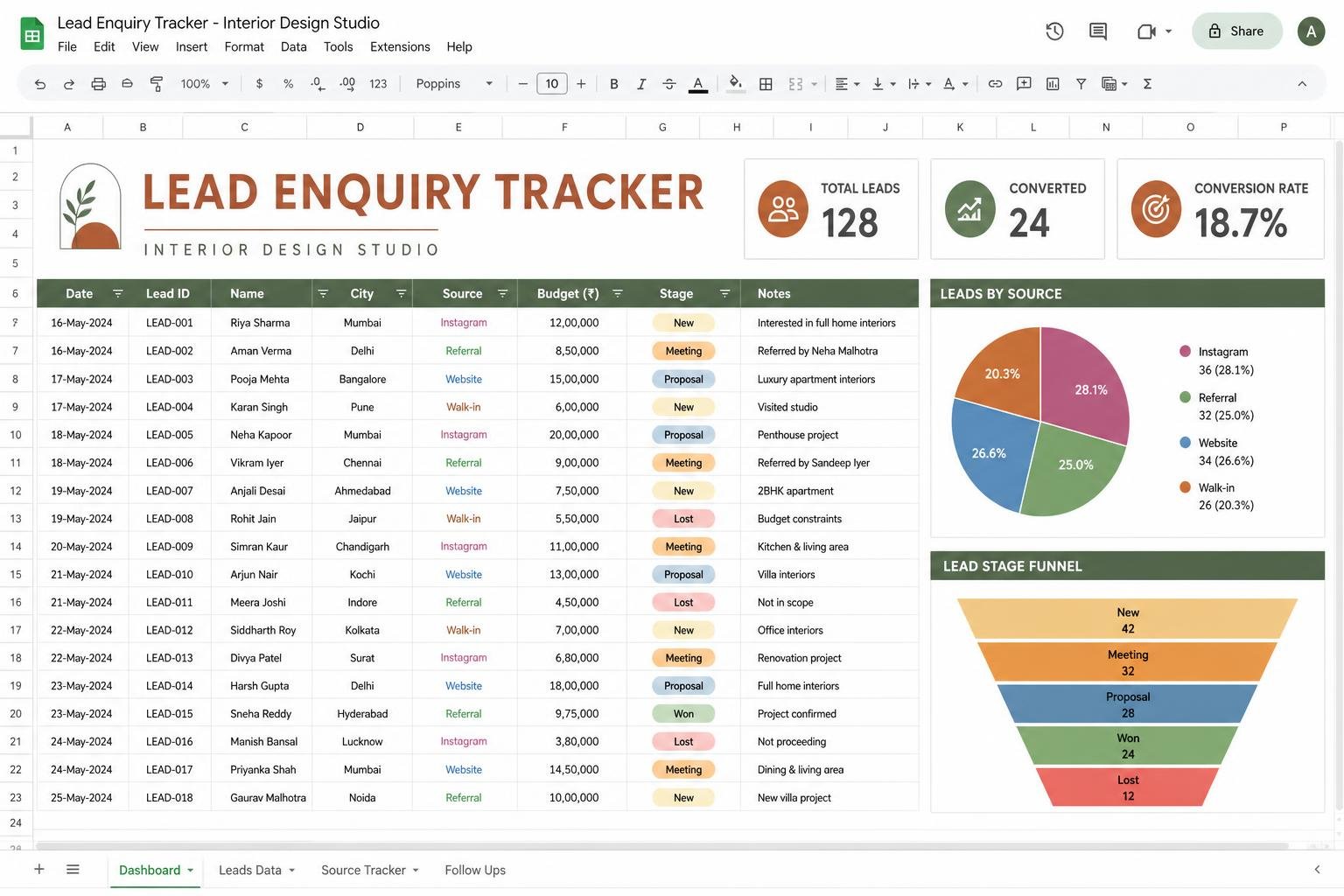Start a meeting with the camera icon

[x=1146, y=31]
